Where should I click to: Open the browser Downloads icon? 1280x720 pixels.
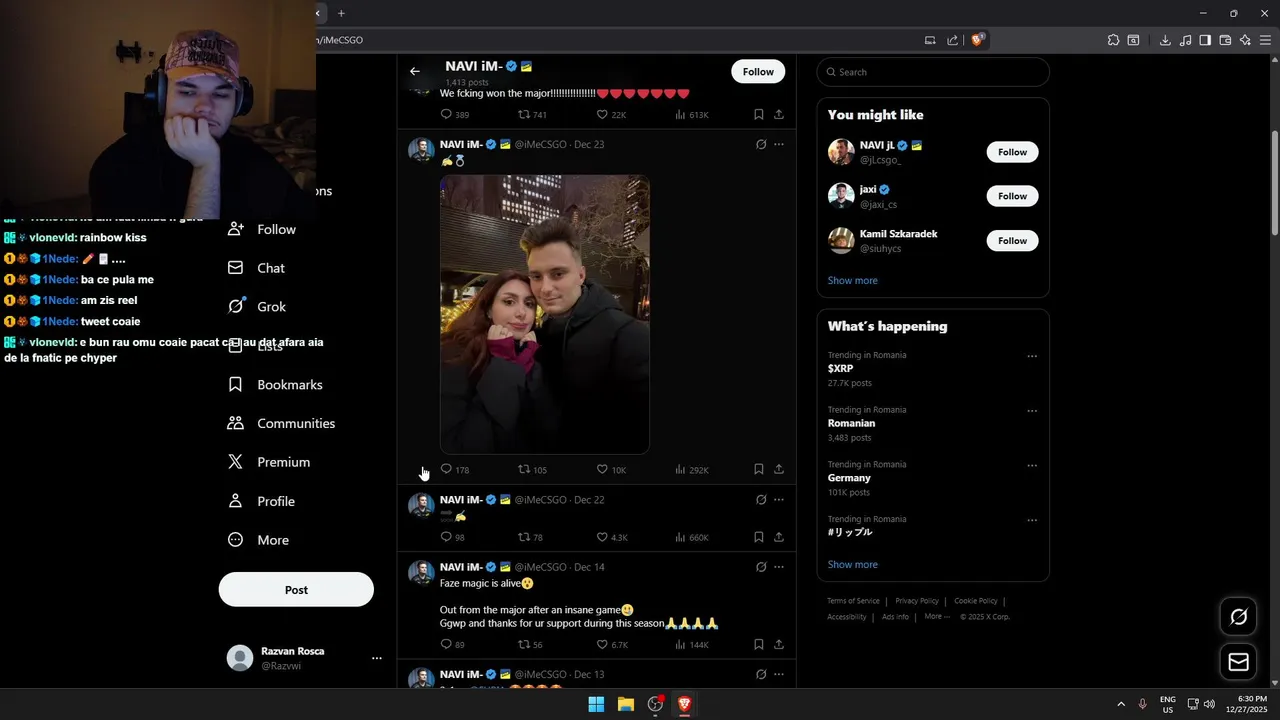(x=1165, y=40)
